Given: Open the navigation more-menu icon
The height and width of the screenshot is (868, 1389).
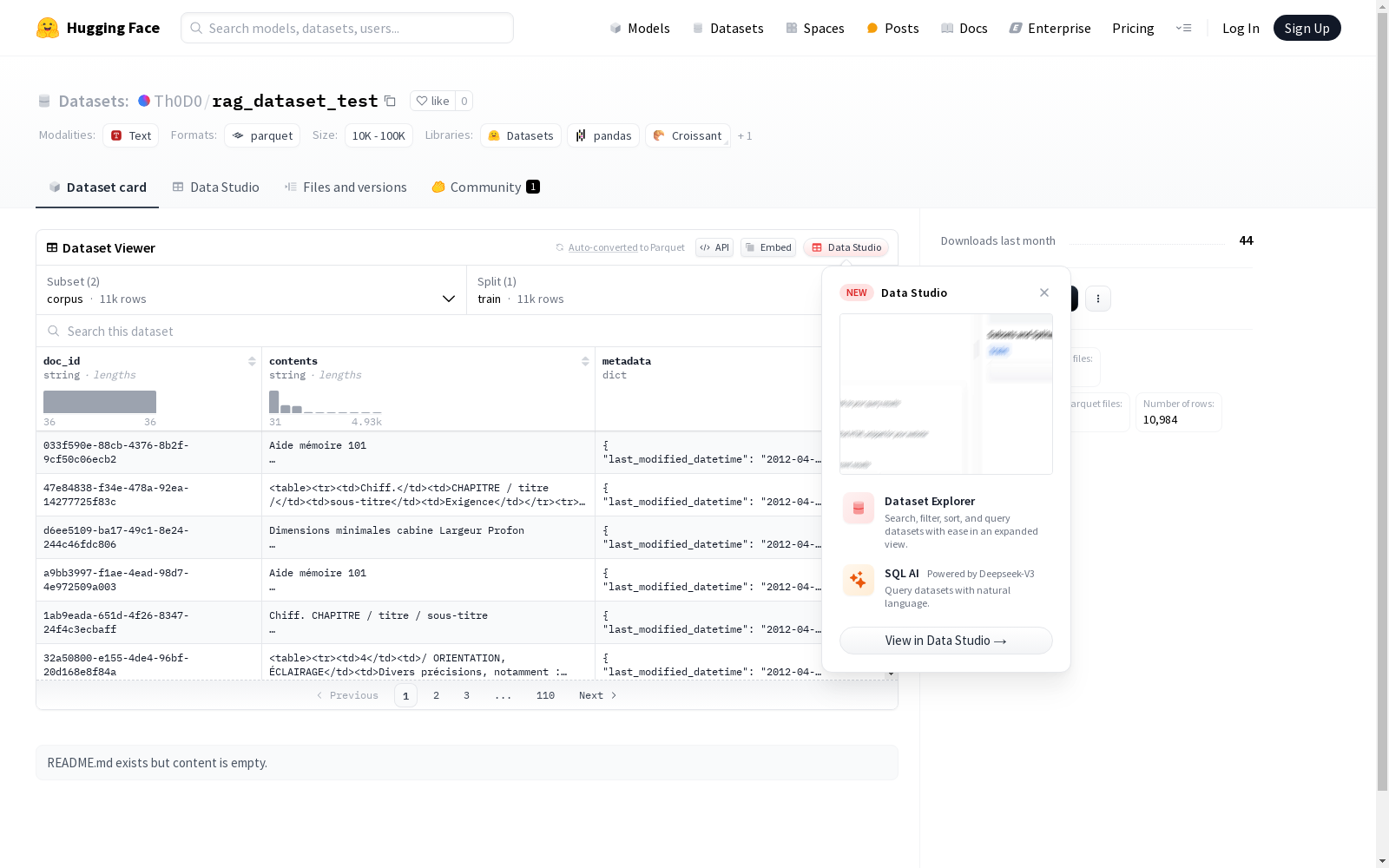Looking at the screenshot, I should coord(1183,28).
